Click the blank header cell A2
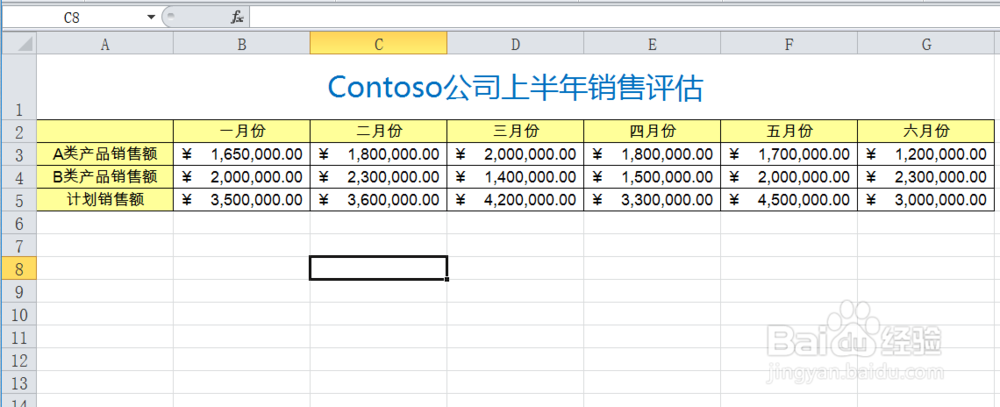Viewport: 1000px width, 407px height. pos(105,131)
